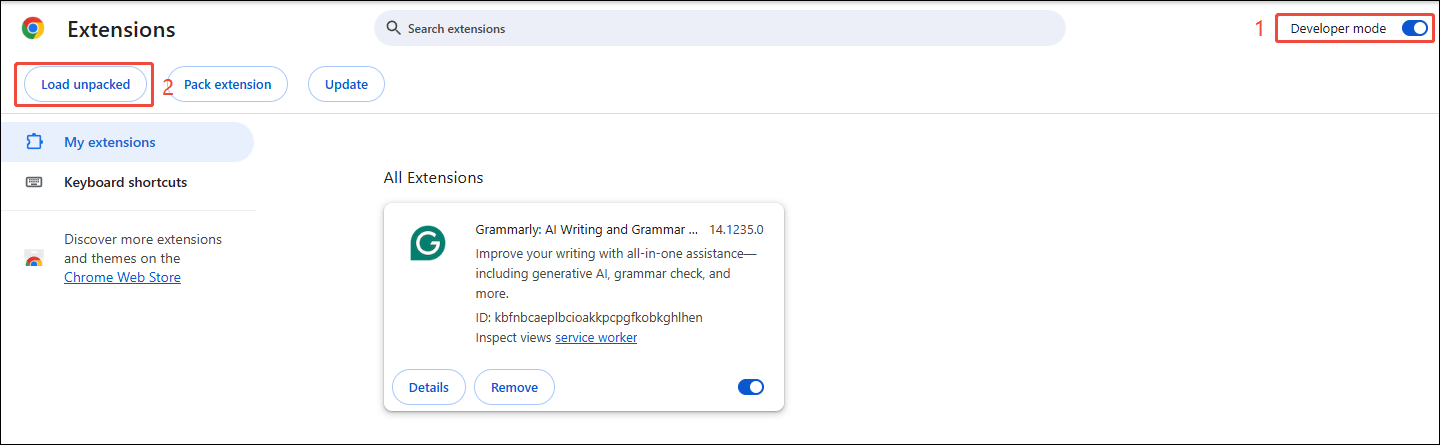Click the version number 14.1235.0
The image size is (1440, 445).
[736, 229]
